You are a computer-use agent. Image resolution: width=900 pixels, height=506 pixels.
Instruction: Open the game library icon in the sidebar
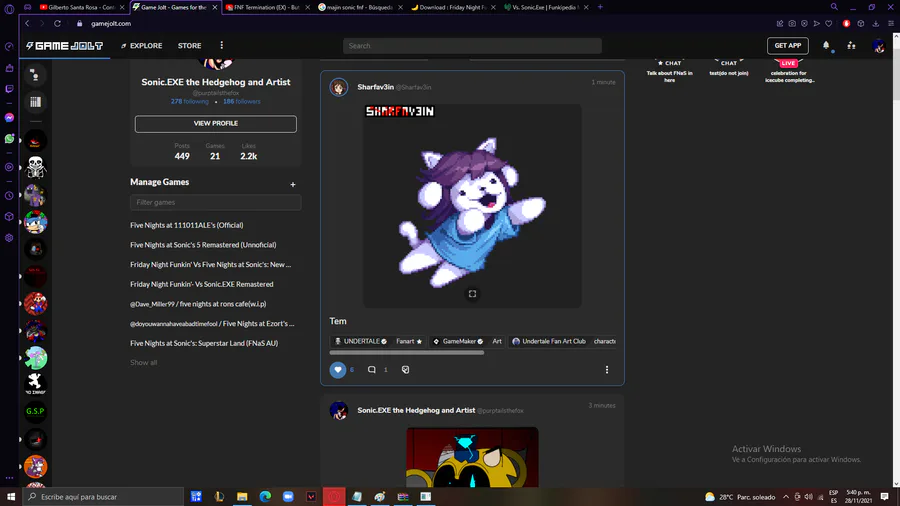pos(35,102)
